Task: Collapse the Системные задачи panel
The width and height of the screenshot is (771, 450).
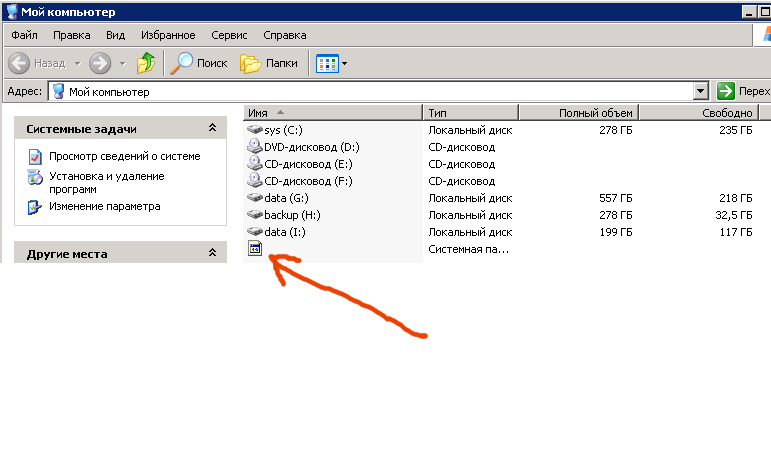Action: (211, 128)
